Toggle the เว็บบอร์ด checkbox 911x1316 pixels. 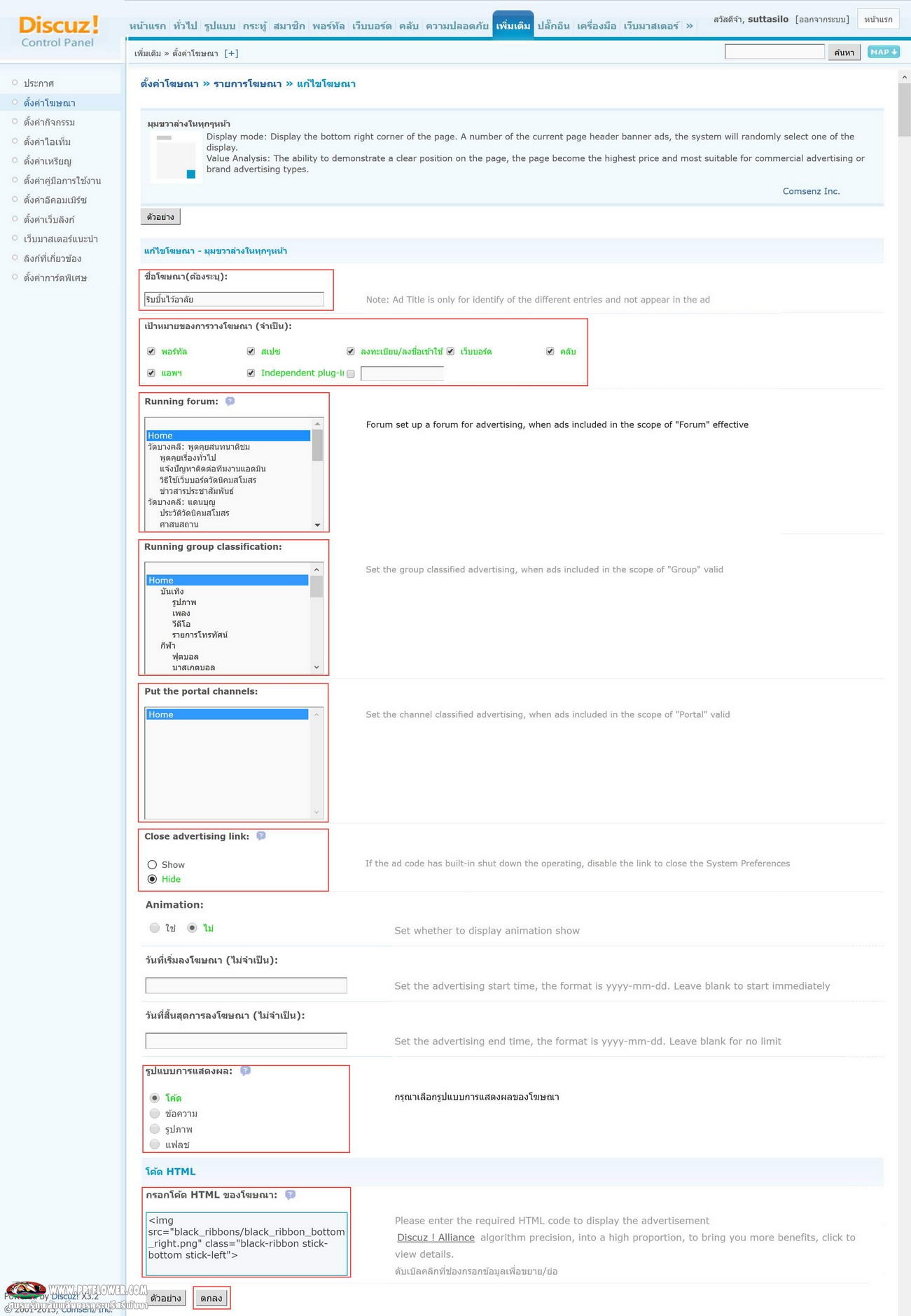point(451,352)
